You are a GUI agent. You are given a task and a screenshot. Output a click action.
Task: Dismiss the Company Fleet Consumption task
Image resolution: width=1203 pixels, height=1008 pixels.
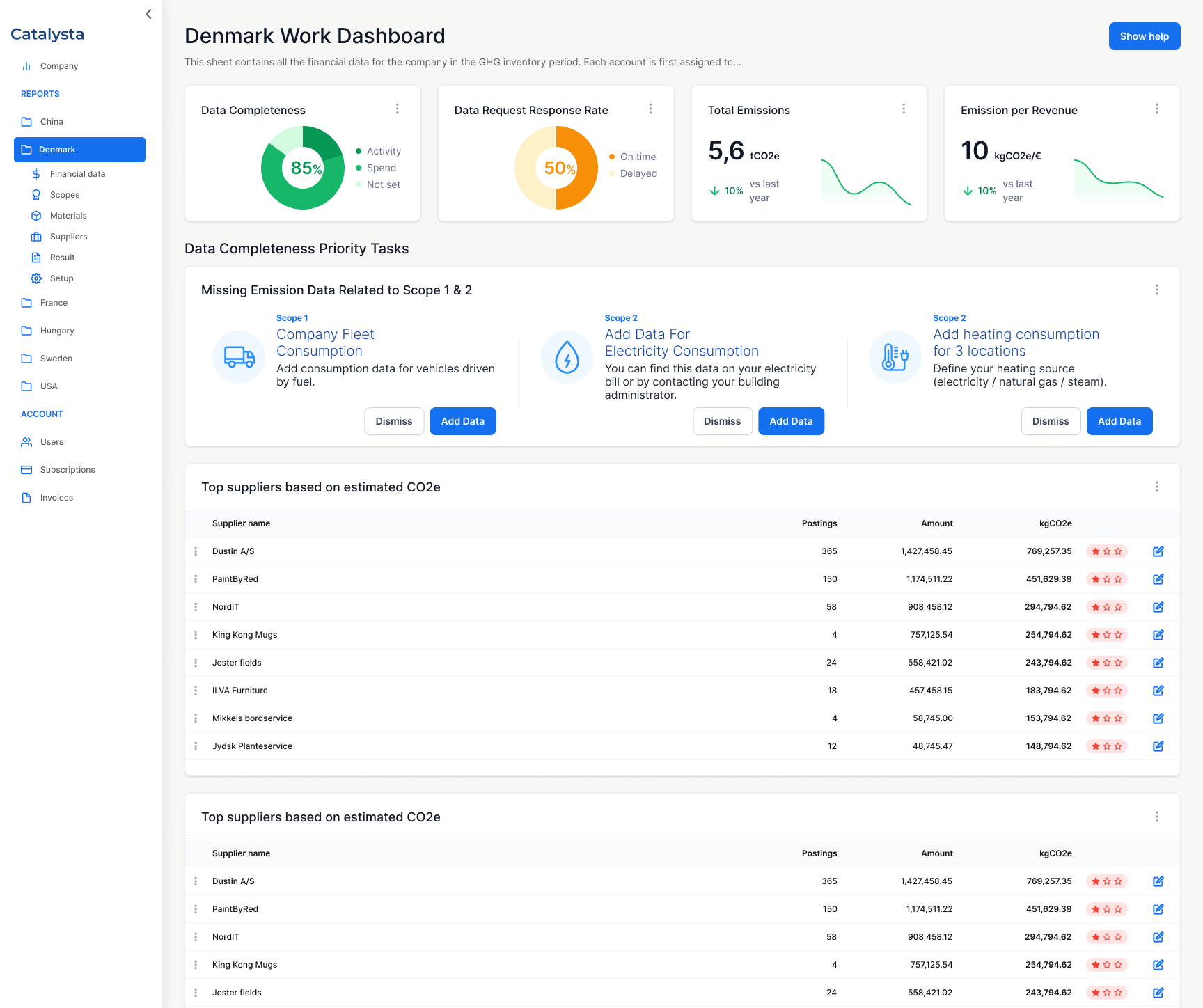tap(394, 421)
